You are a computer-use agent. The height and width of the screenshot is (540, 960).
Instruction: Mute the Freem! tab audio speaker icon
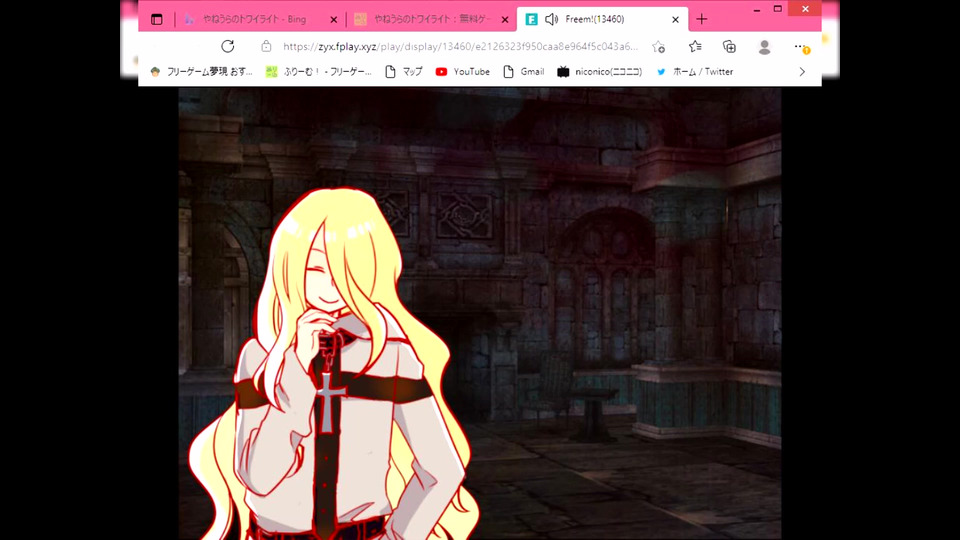pos(551,20)
